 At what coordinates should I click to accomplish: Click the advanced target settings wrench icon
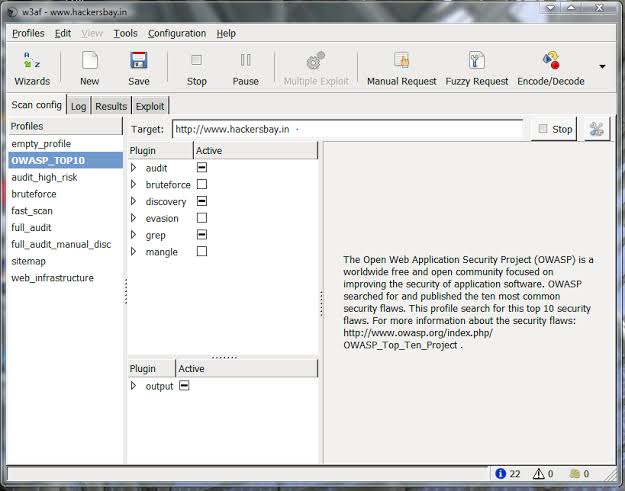(597, 129)
